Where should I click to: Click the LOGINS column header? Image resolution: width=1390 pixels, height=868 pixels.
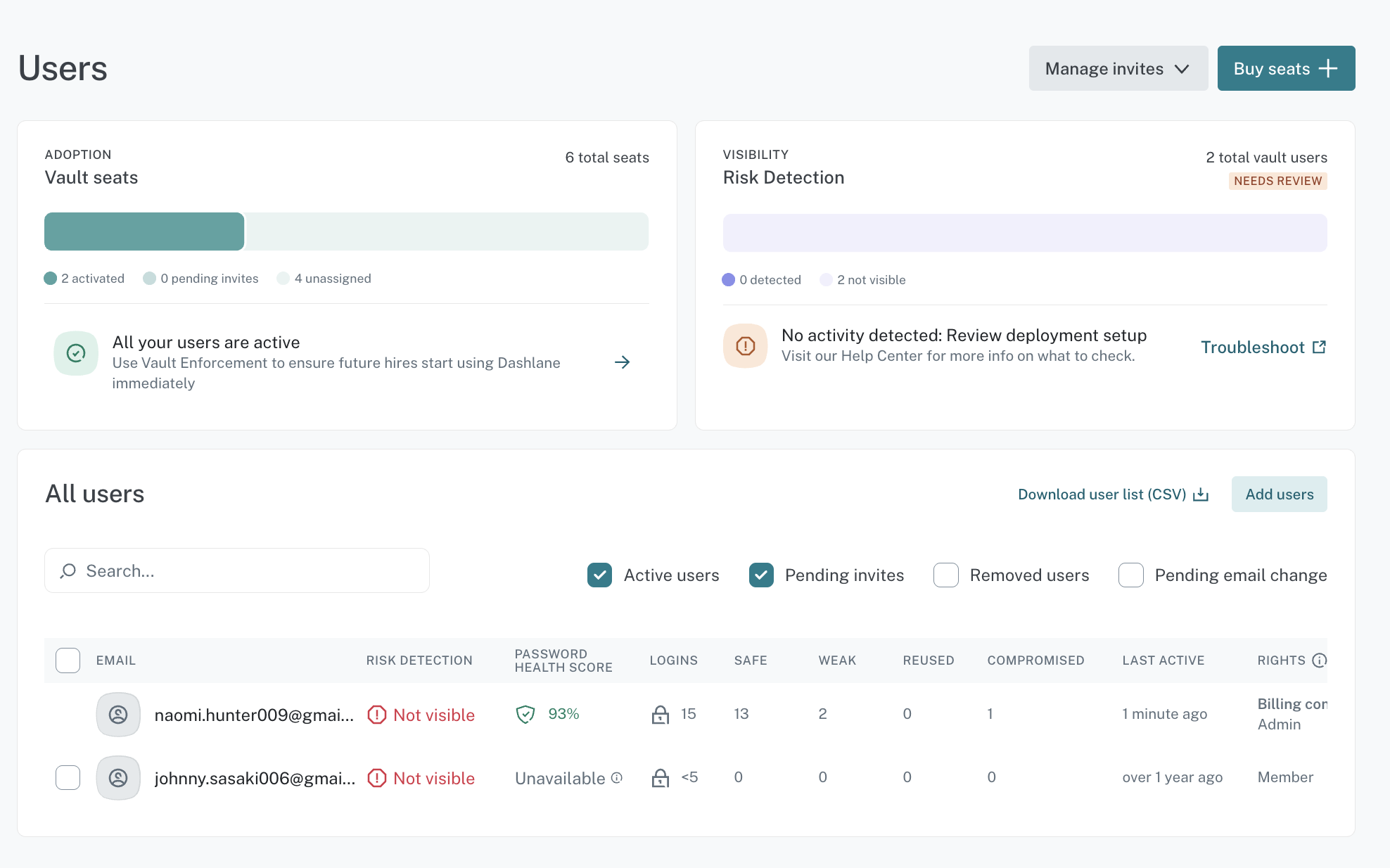tap(673, 660)
